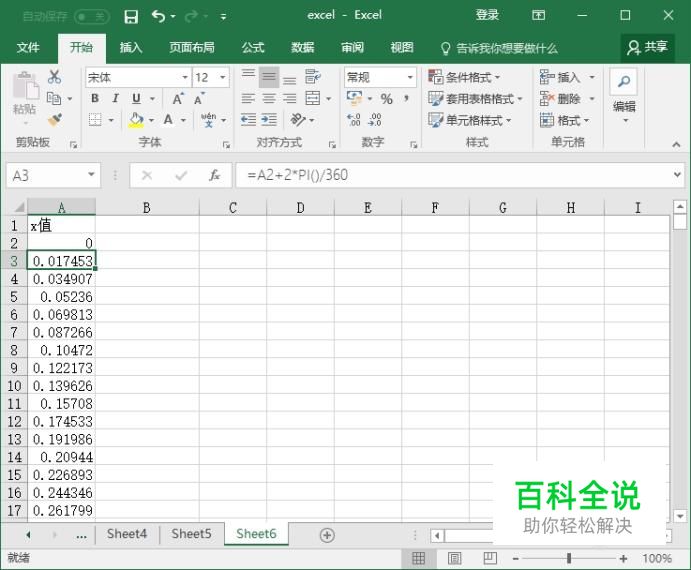Align text right
Screen dimensions: 691x570
pos(290,98)
